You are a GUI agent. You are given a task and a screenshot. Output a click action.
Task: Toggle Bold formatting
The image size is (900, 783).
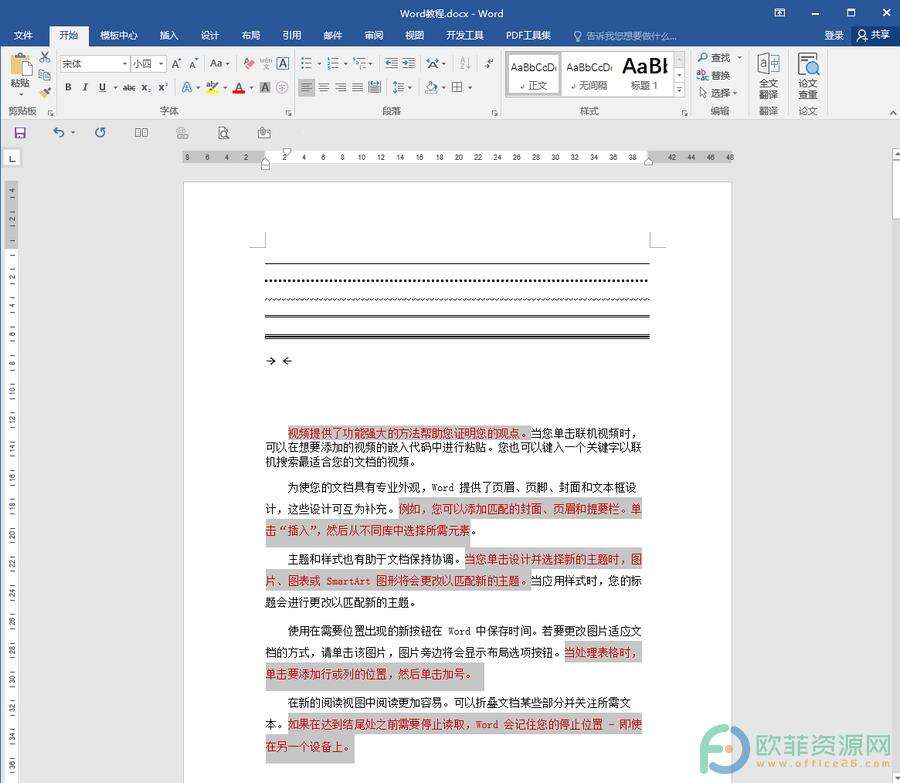[68, 87]
